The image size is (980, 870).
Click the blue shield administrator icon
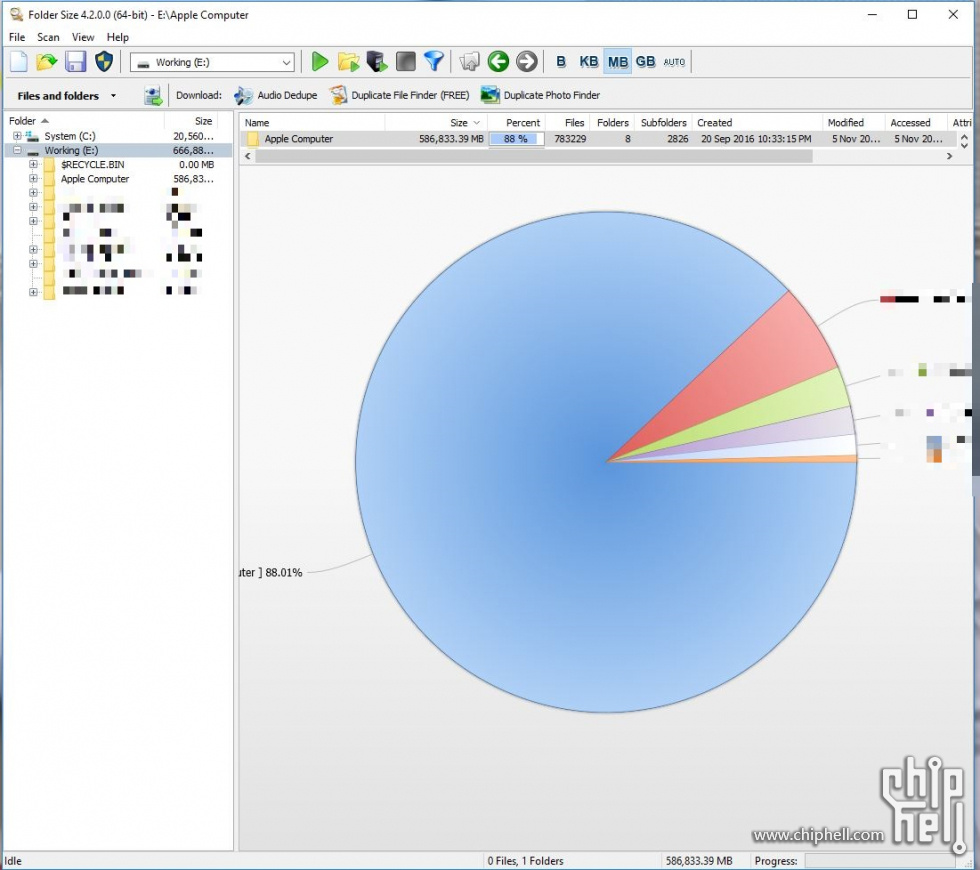[x=104, y=62]
